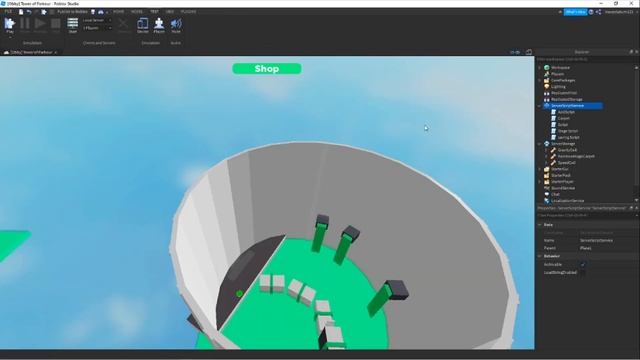
Task: Click the GravityCoil tool icon
Action: click(x=553, y=150)
